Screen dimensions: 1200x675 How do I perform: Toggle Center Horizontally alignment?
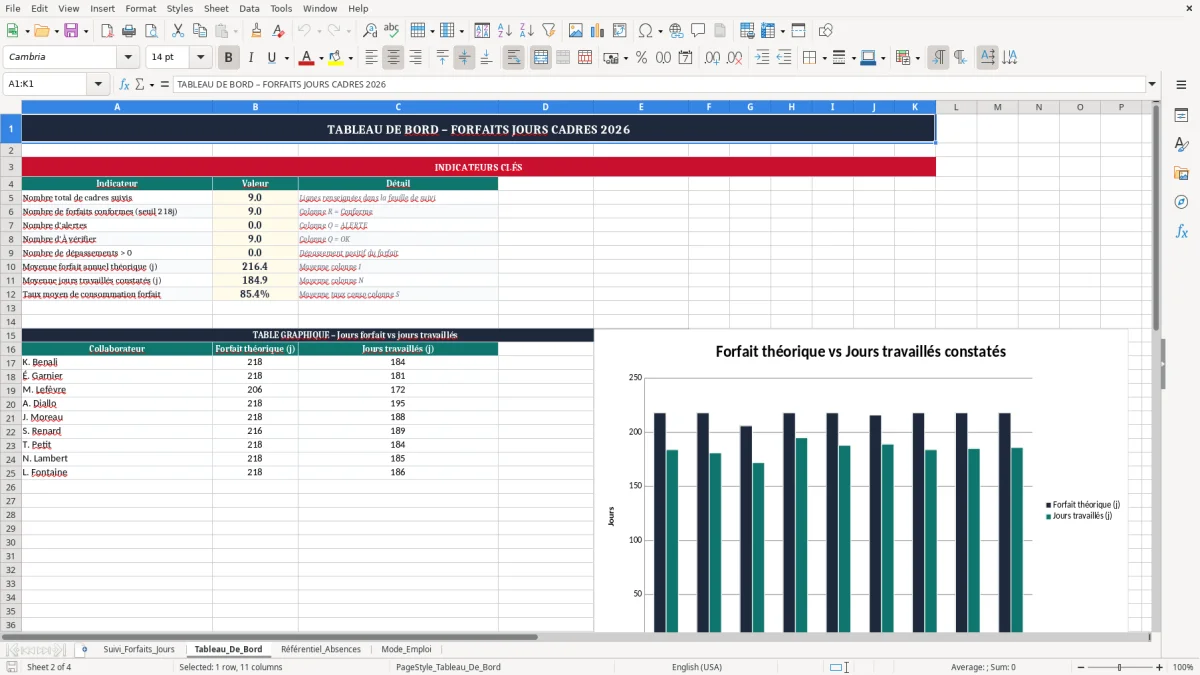point(393,58)
